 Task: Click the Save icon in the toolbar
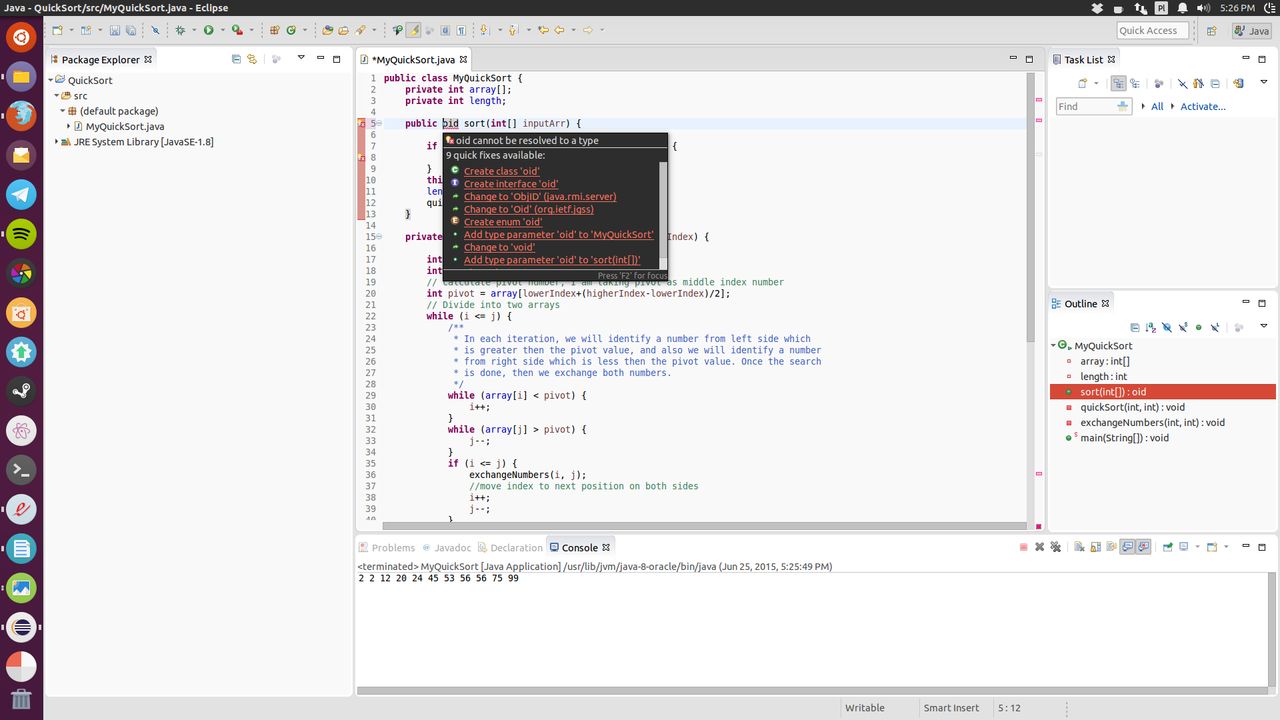coord(115,30)
